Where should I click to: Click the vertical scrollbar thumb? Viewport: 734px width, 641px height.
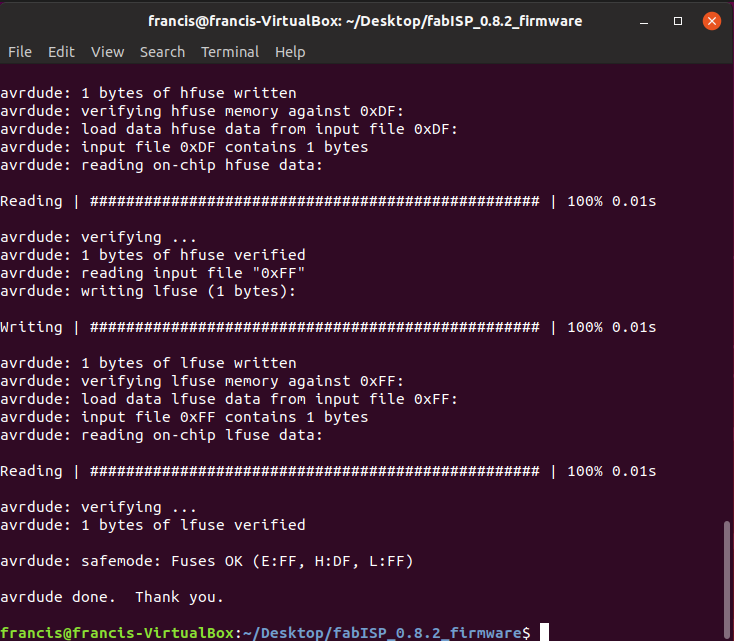pyautogui.click(x=727, y=580)
